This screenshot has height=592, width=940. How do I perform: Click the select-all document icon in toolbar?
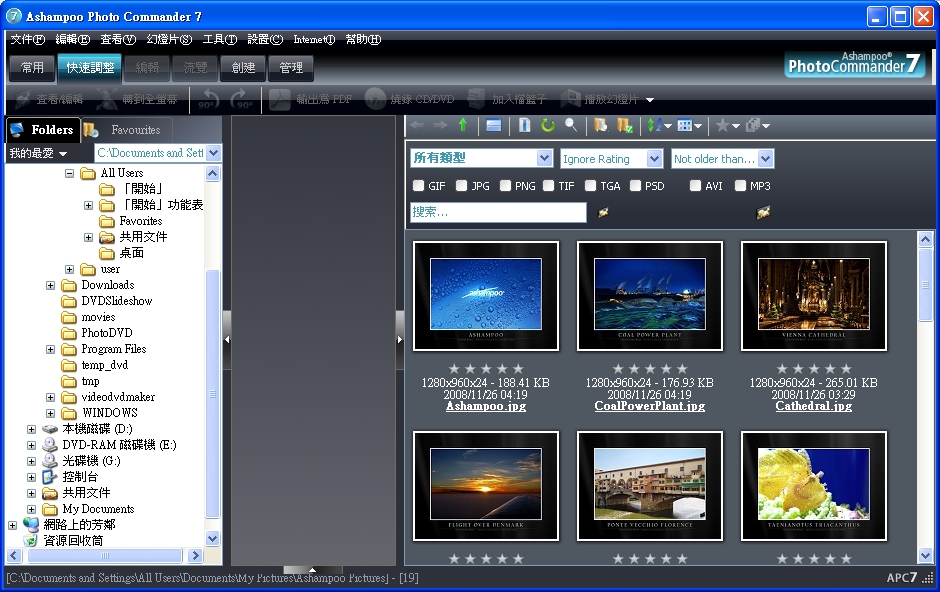click(x=524, y=125)
